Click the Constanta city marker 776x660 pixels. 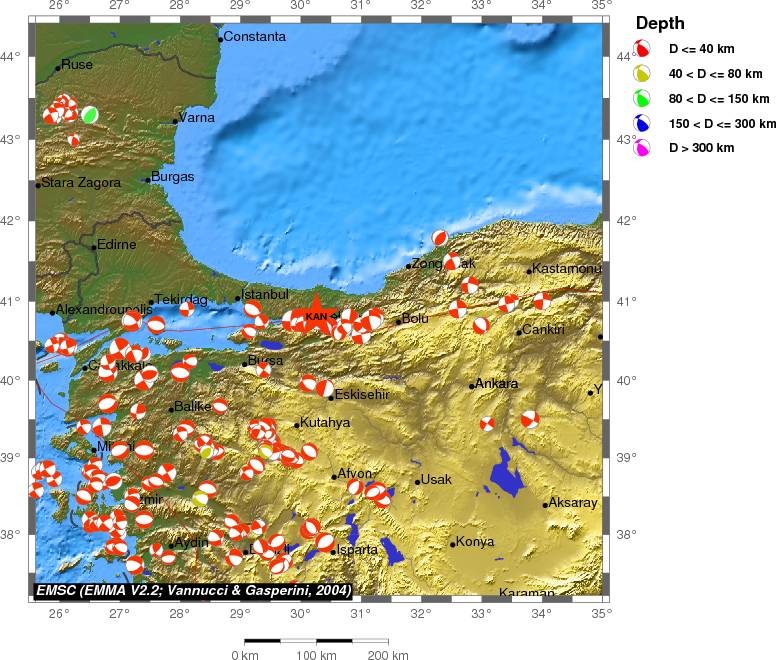point(220,39)
